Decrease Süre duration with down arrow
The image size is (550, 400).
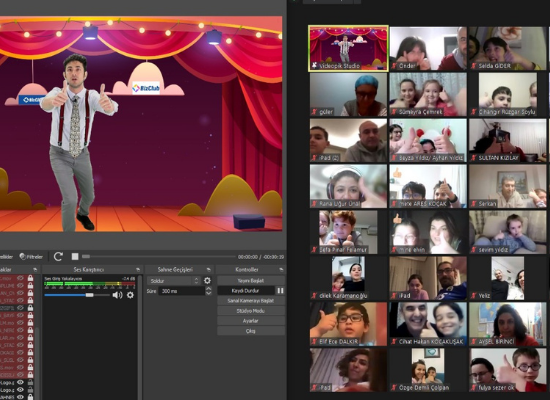tap(208, 293)
